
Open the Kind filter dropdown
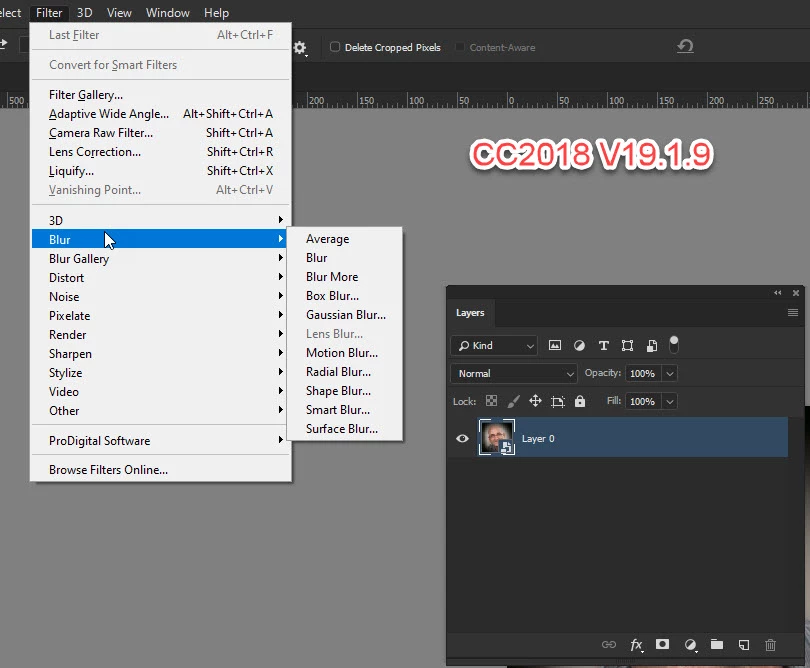pos(494,345)
